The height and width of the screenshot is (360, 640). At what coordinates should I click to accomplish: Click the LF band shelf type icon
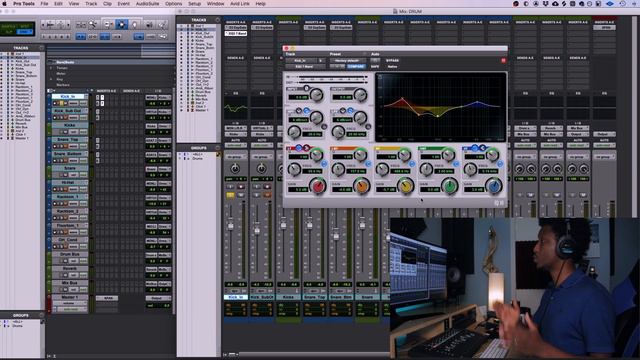(306, 147)
